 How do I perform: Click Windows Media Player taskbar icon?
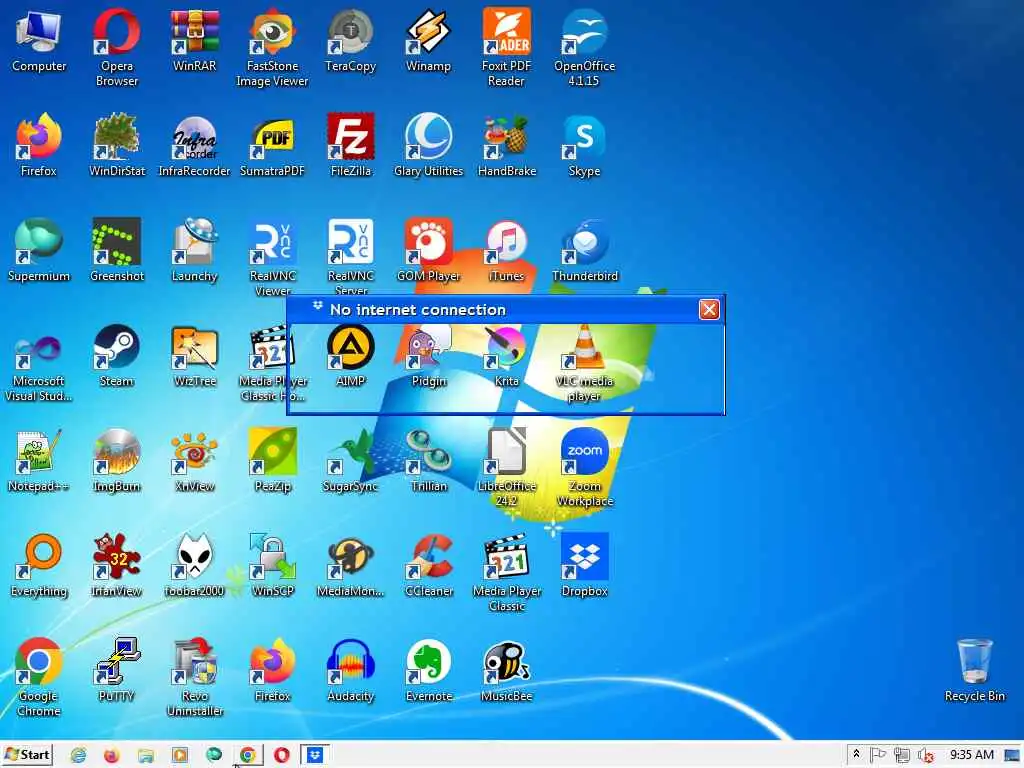pos(180,755)
